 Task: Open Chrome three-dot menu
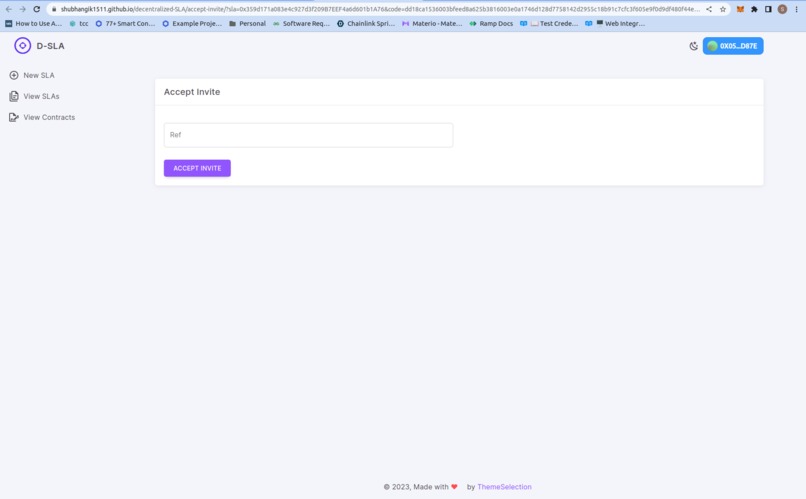pos(797,9)
